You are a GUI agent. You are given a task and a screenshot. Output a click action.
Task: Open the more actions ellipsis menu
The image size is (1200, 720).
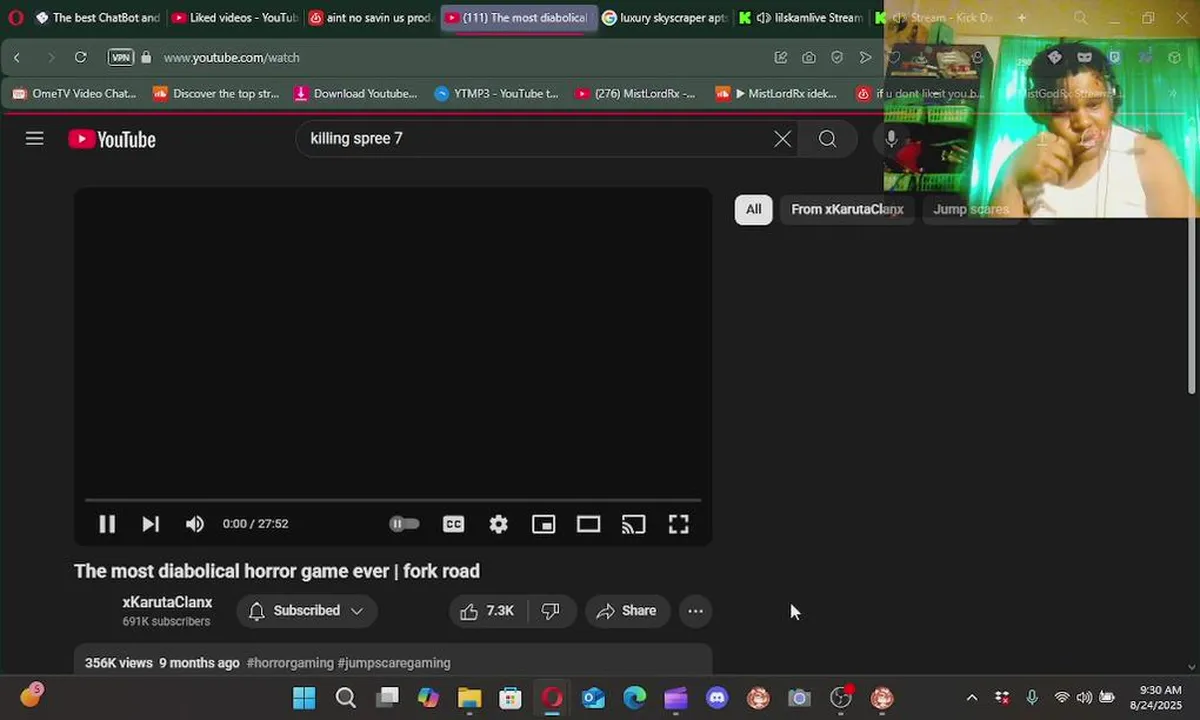tap(695, 611)
